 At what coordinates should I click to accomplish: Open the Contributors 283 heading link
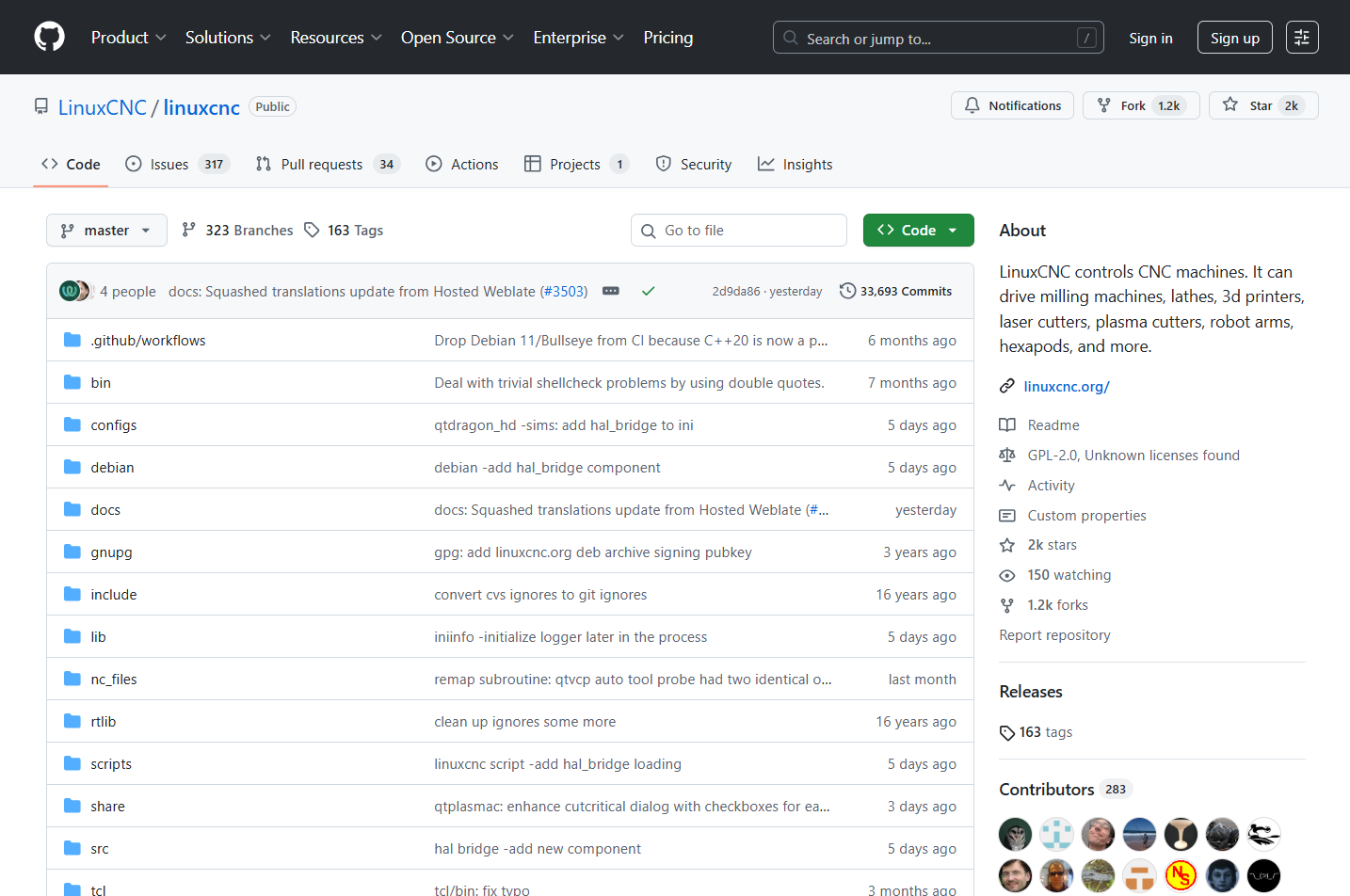(1065, 790)
